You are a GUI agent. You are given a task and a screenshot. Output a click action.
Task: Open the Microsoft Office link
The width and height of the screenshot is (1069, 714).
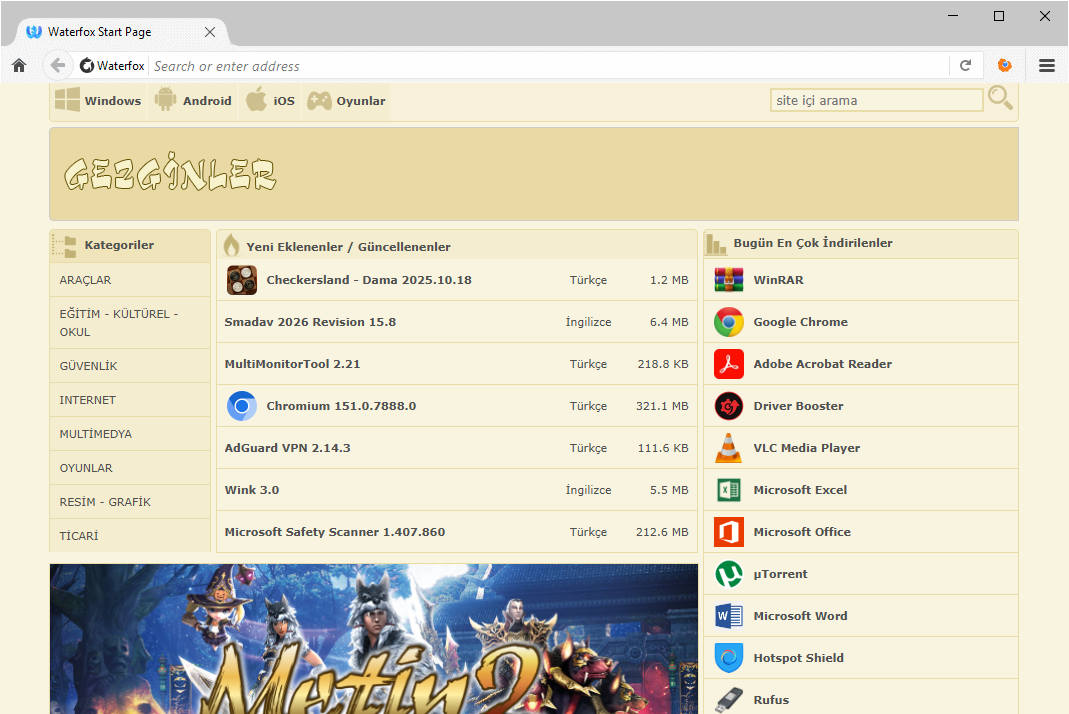point(802,532)
